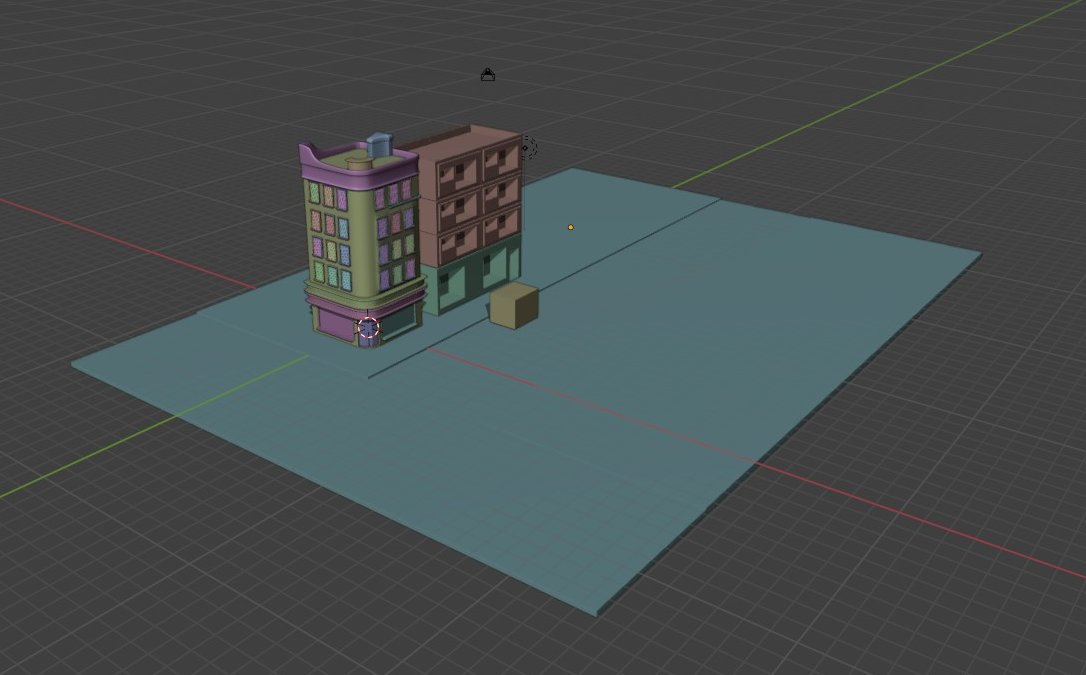1086x675 pixels.
Task: Select the tan cube in front of buildings
Action: [x=514, y=305]
